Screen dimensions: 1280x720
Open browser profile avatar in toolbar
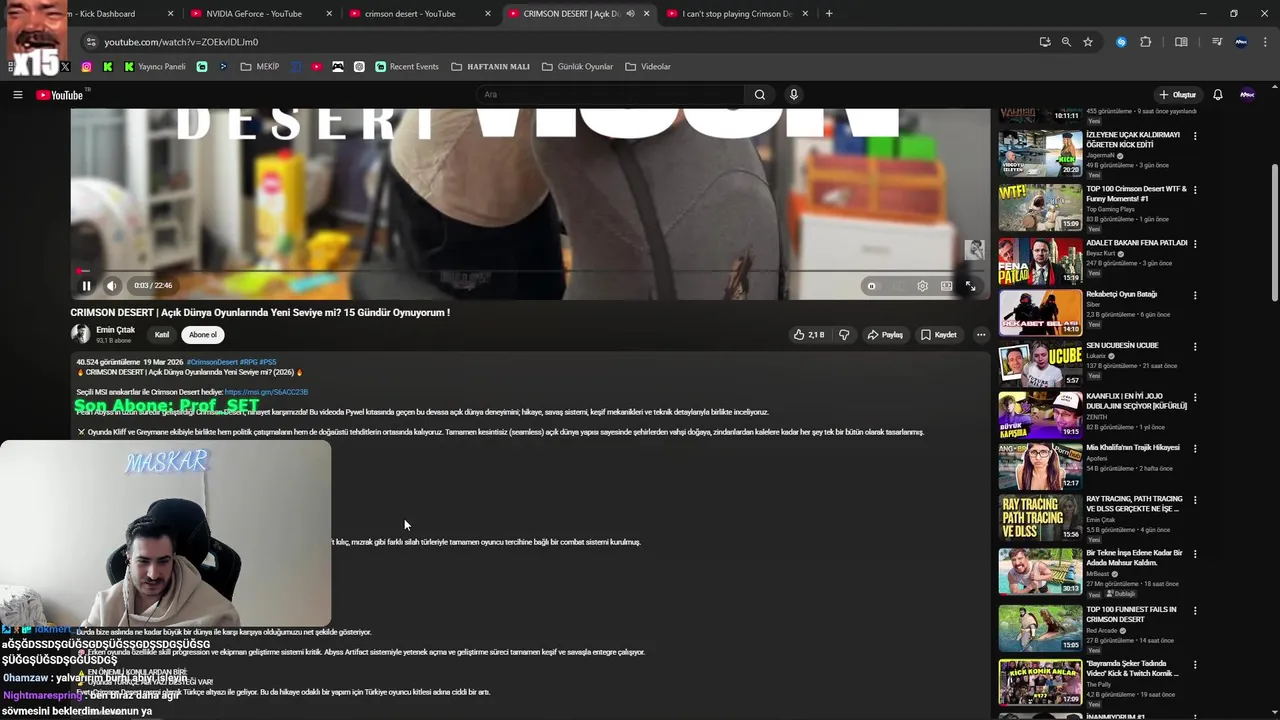pyautogui.click(x=1242, y=42)
